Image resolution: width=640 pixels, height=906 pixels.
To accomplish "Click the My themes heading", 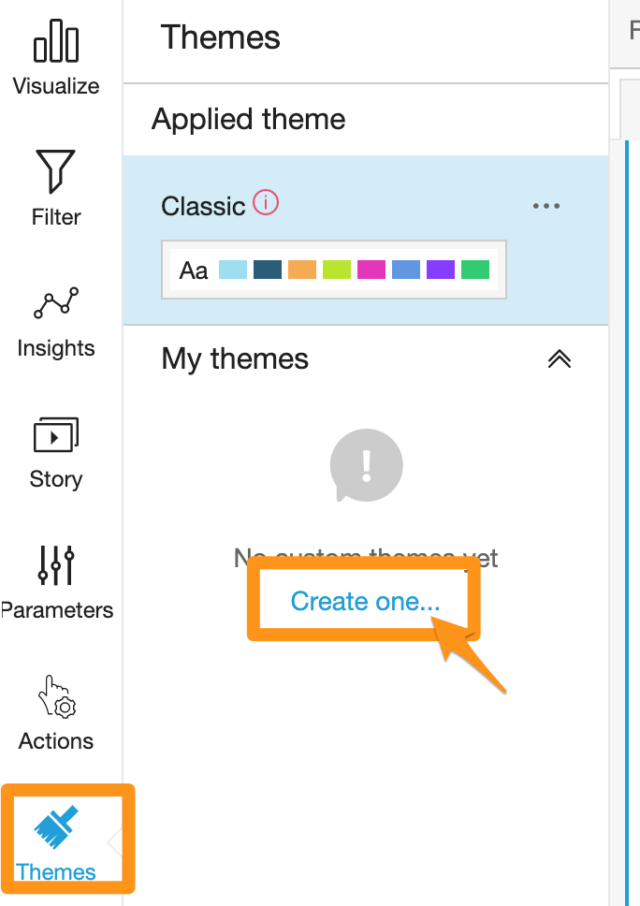I will coord(235,359).
